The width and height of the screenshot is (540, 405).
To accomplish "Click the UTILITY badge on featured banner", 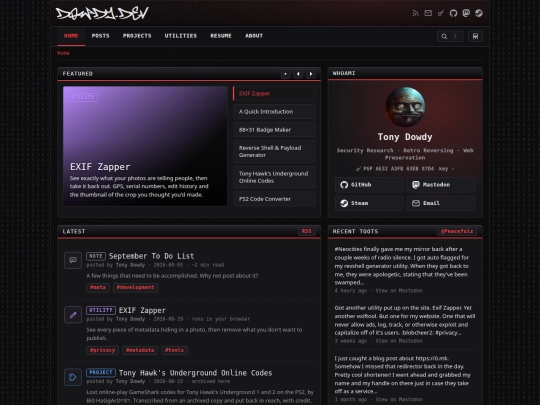I will [83, 97].
